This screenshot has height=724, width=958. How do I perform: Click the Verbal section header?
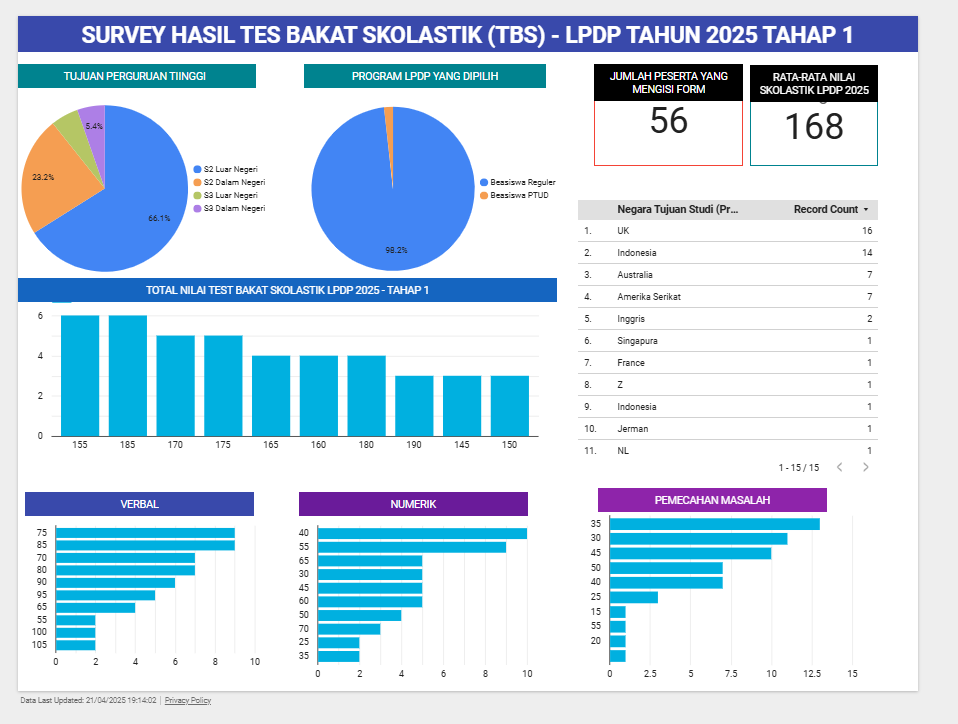click(139, 504)
